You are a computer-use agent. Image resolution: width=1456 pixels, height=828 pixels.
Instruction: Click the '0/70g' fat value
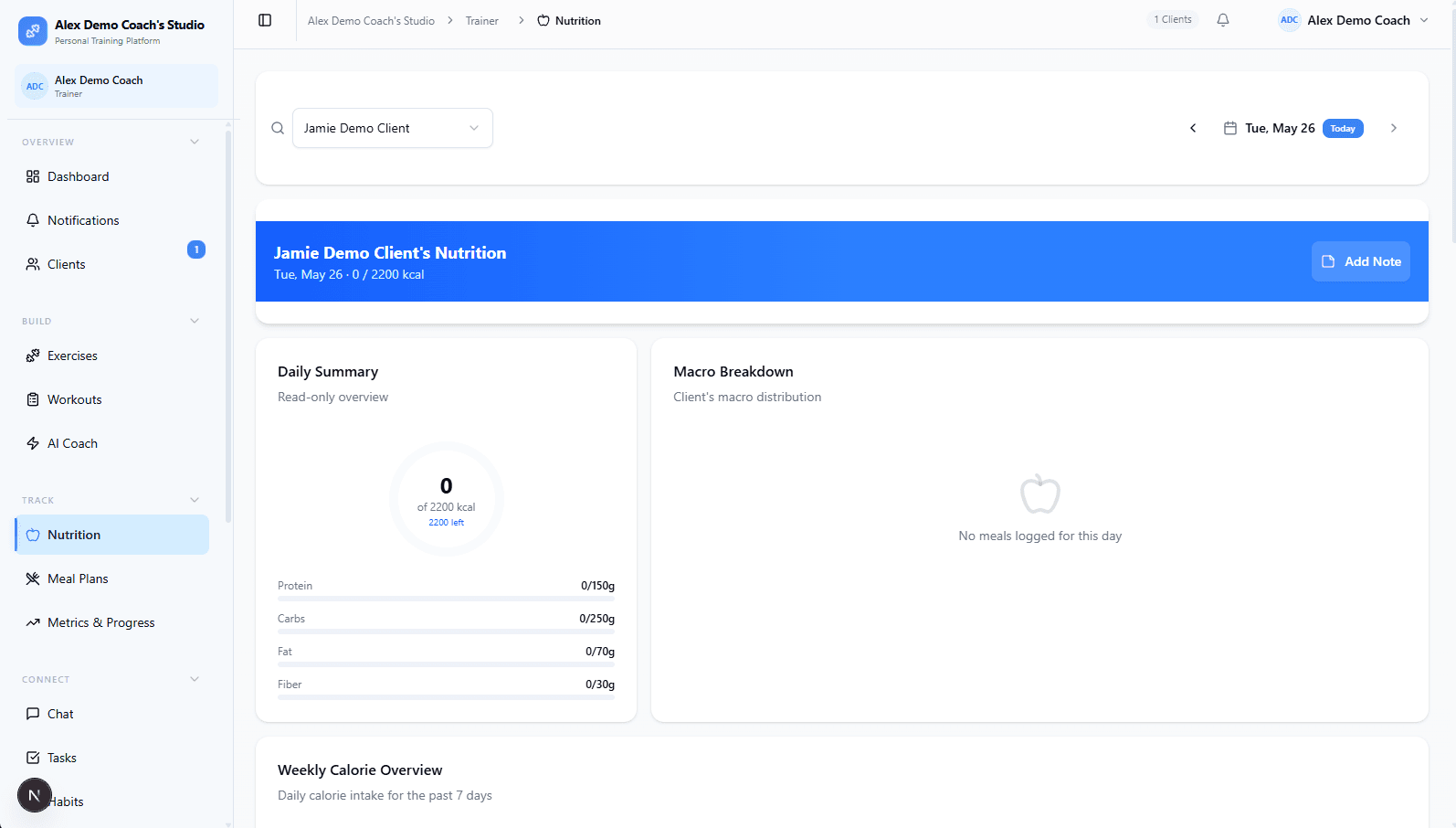point(600,652)
